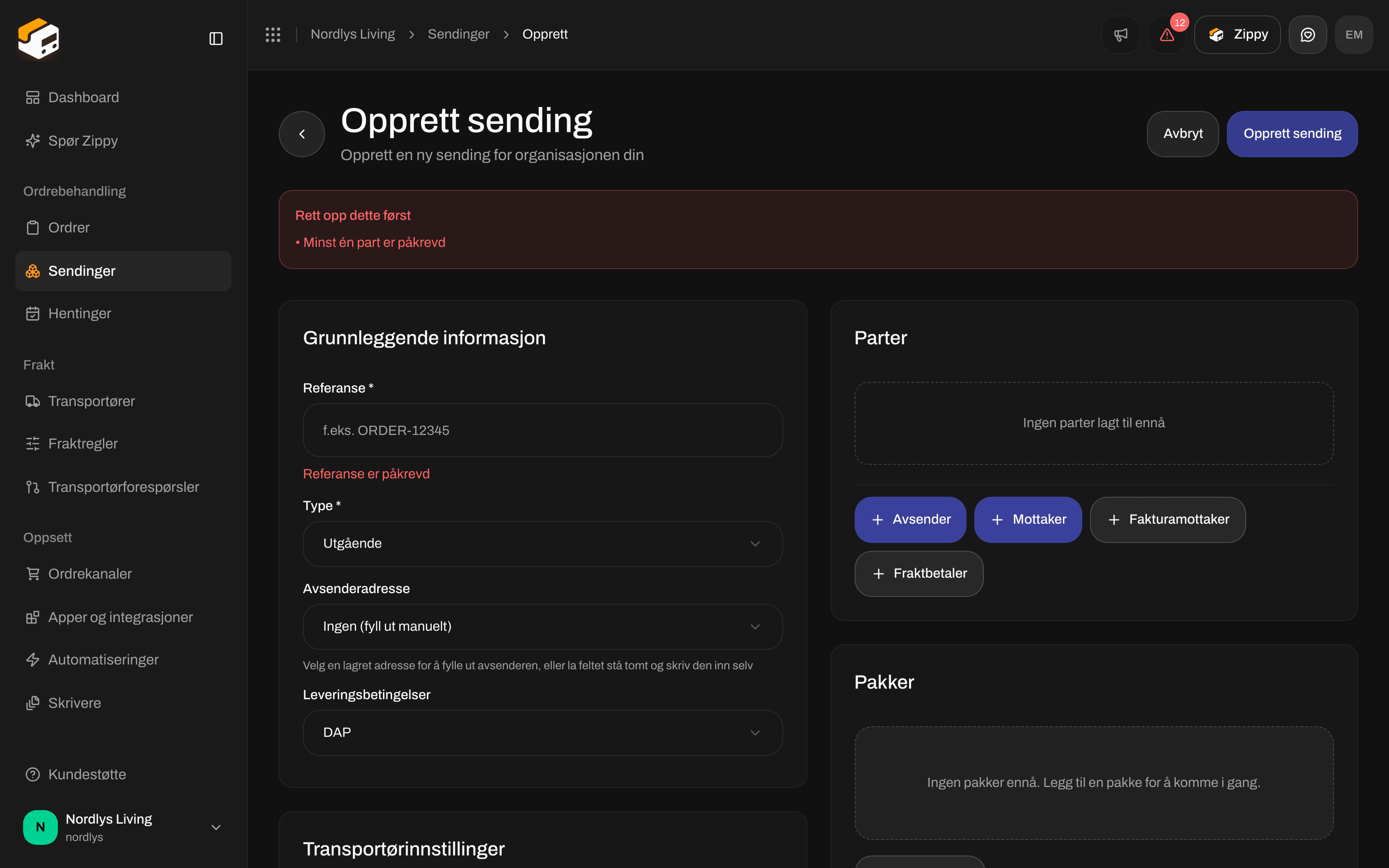The image size is (1389, 868).
Task: Click the Sendinger boxes icon
Action: (33, 271)
